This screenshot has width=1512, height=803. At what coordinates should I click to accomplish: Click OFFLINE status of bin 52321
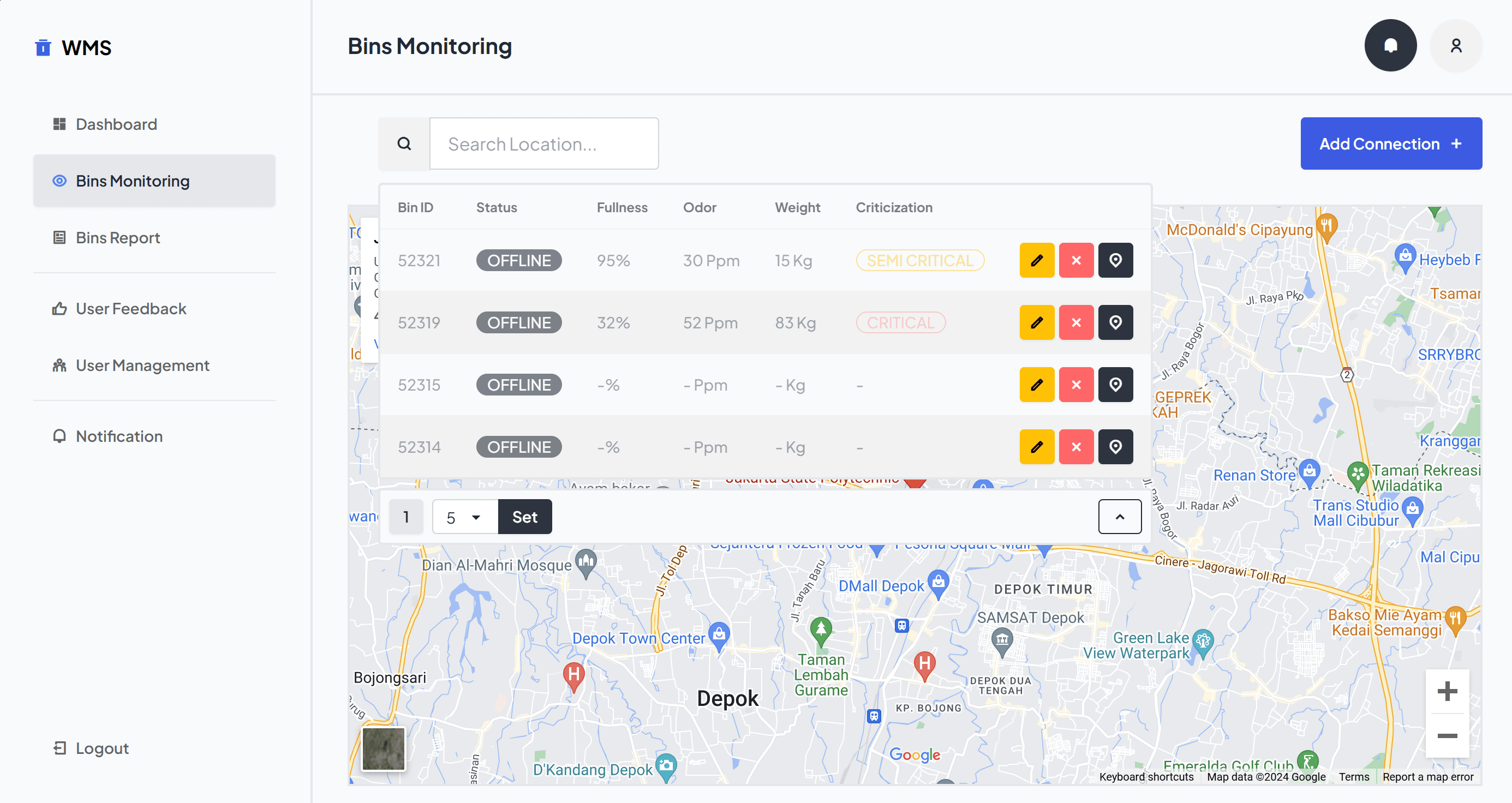pos(518,261)
